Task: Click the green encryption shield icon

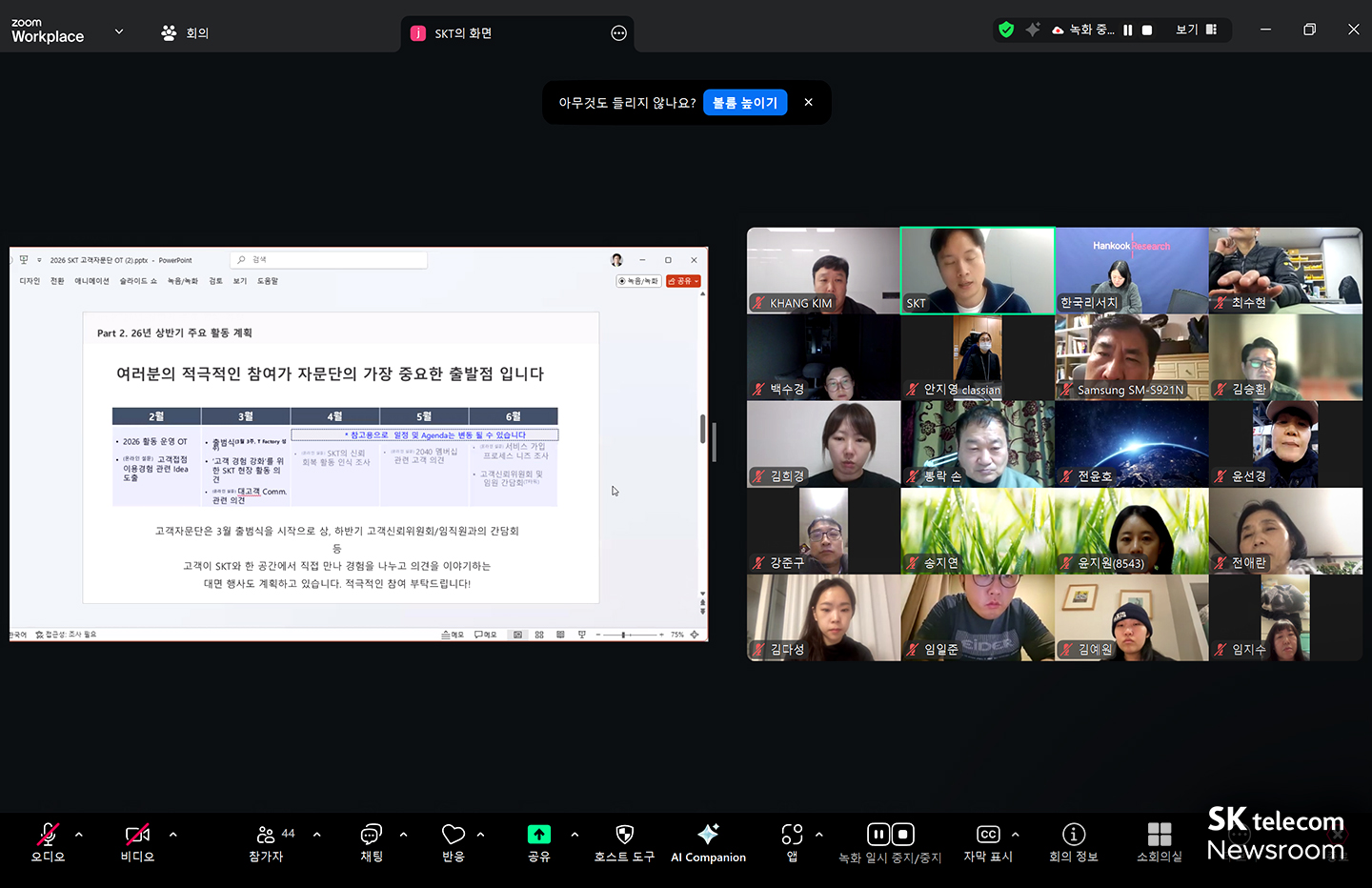Action: [1006, 30]
